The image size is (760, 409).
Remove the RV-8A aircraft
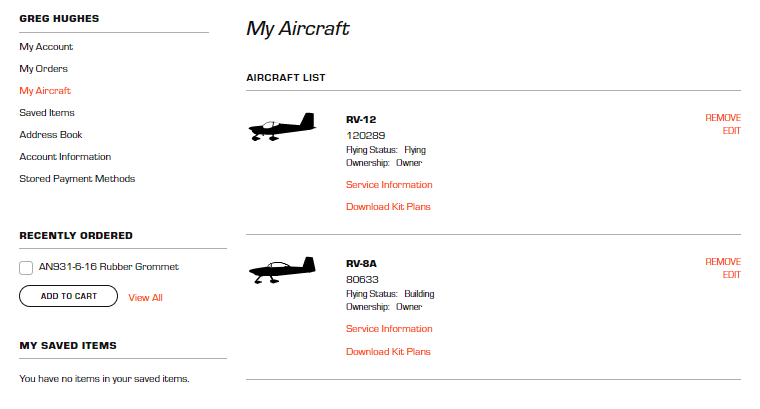coord(723,262)
